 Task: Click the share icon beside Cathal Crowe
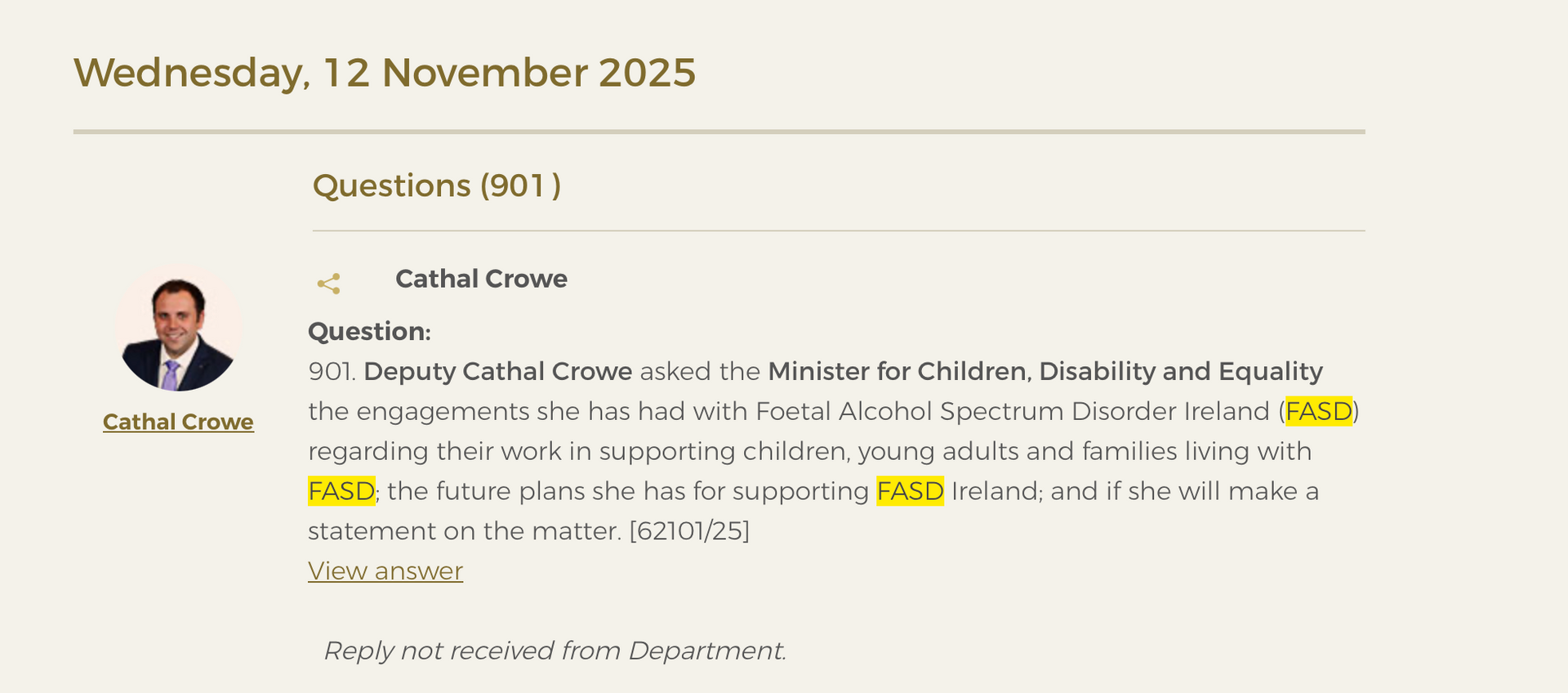(328, 284)
